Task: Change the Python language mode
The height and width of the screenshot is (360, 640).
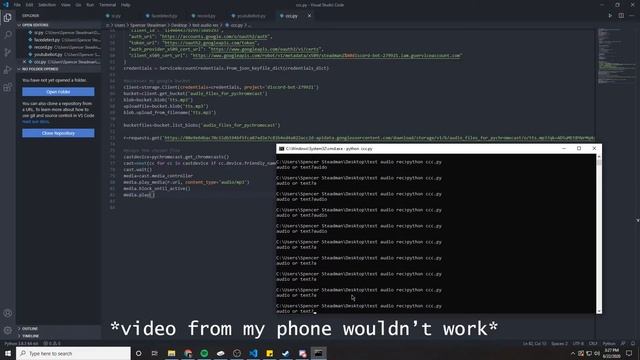Action: point(609,344)
